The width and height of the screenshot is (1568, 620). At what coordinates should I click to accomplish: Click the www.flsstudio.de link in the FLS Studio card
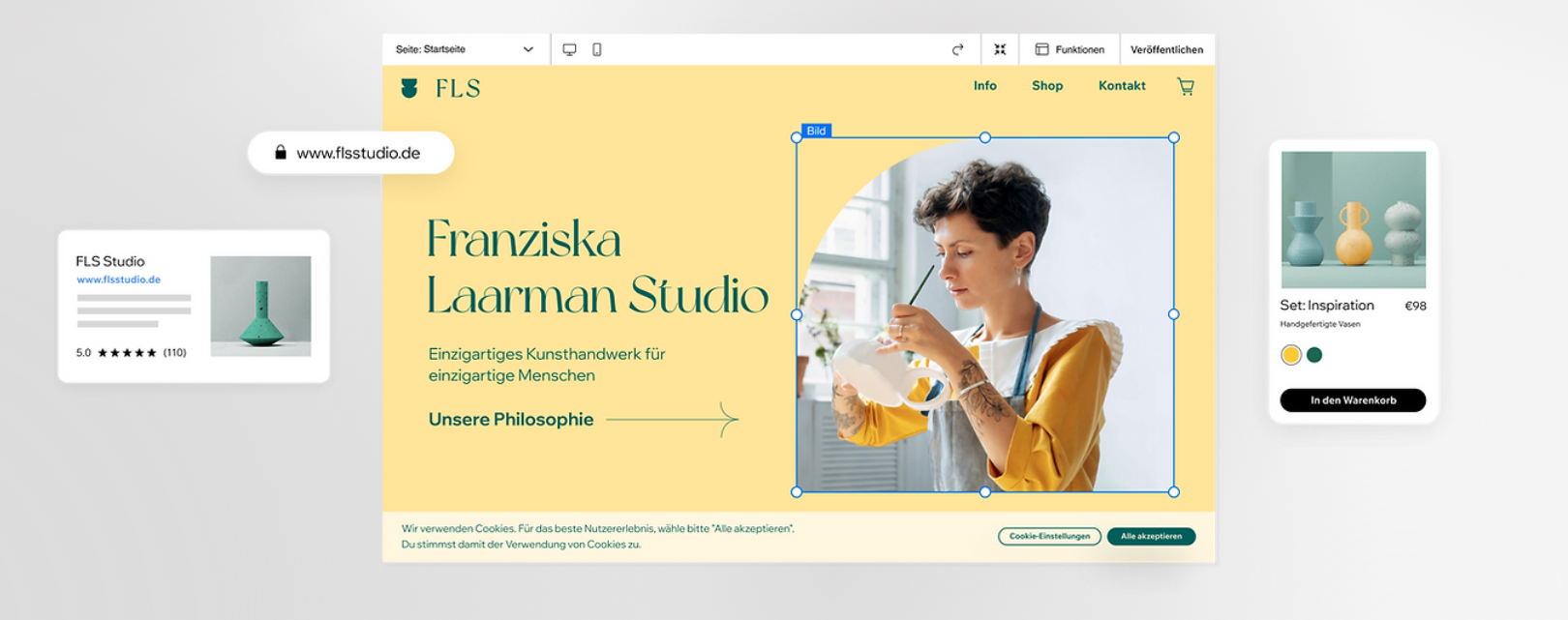(119, 280)
